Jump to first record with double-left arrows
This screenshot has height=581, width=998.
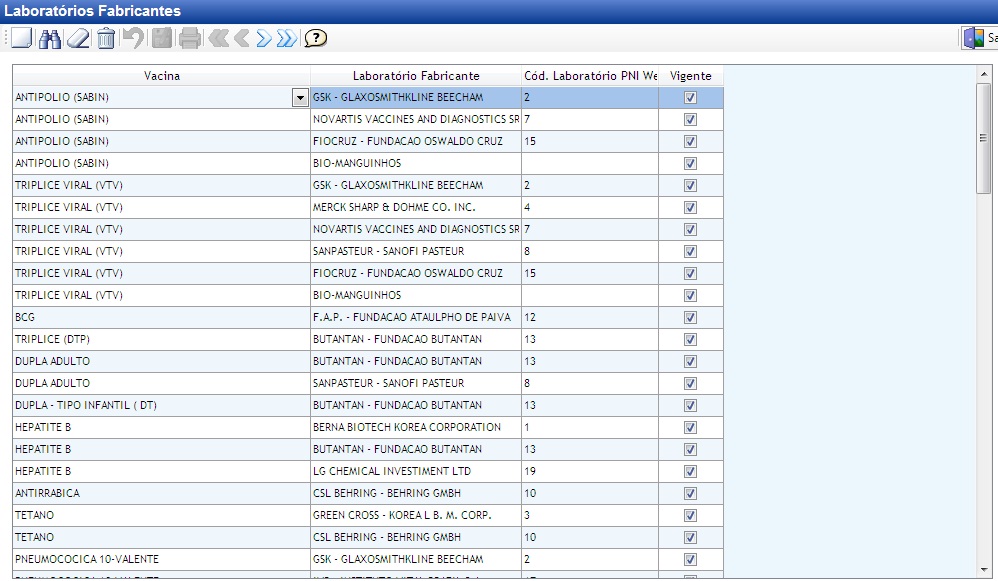click(218, 38)
